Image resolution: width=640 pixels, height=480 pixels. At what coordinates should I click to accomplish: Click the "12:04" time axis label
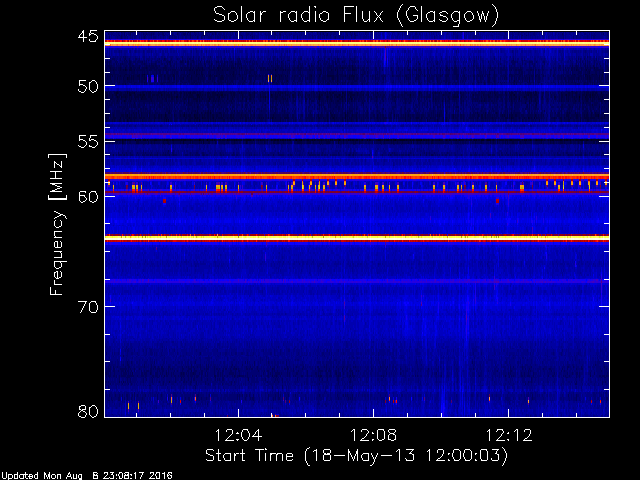(x=238, y=435)
